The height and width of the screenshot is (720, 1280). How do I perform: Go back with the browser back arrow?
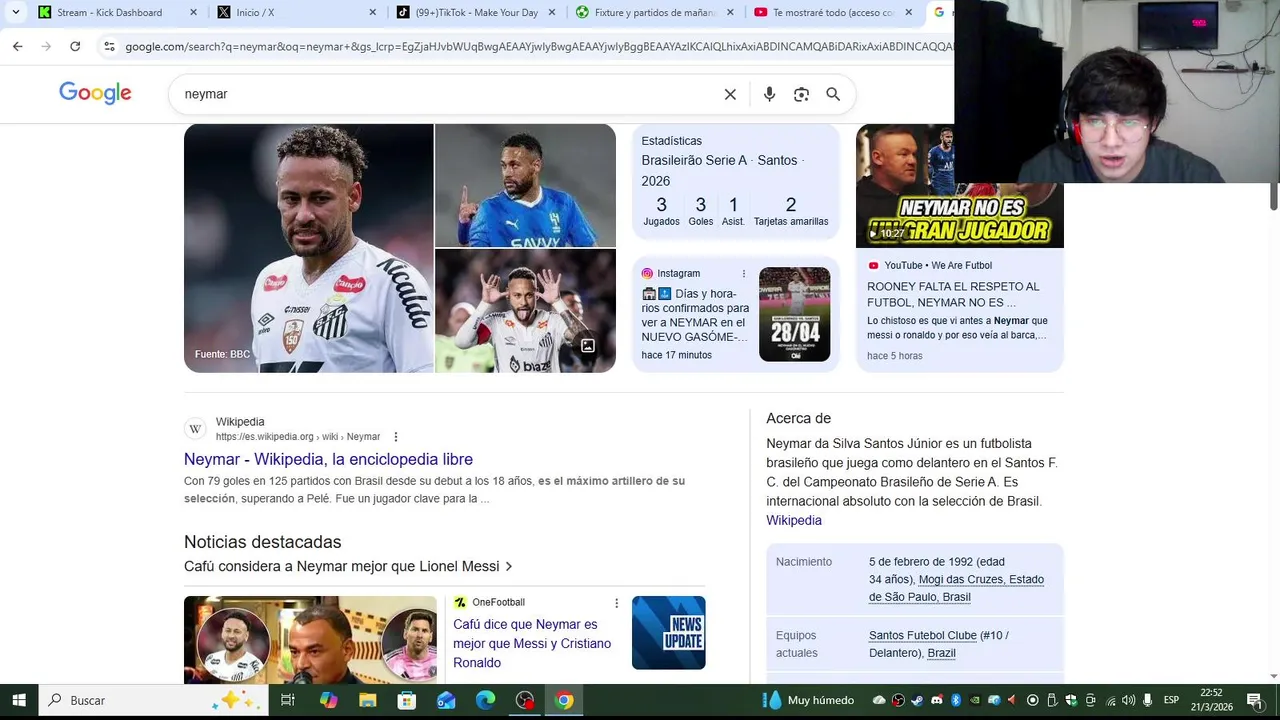click(x=17, y=46)
